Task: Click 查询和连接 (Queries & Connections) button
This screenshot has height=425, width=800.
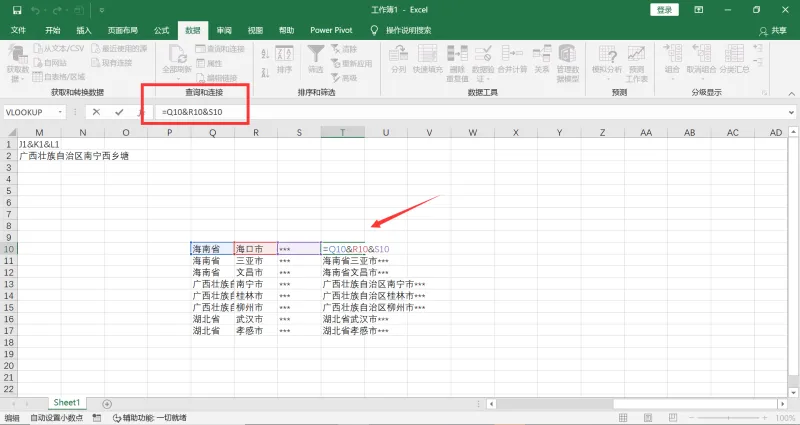Action: [x=219, y=49]
